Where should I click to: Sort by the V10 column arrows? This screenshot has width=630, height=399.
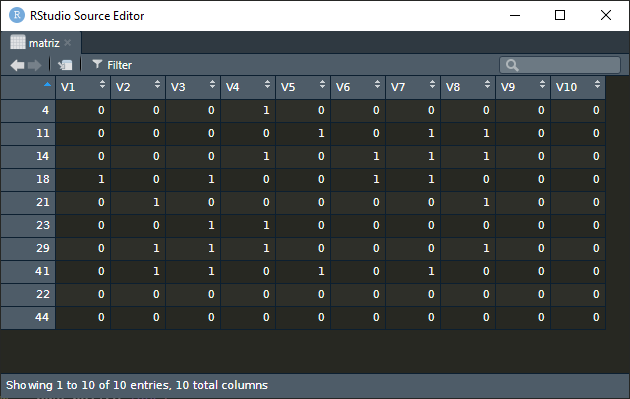pyautogui.click(x=597, y=84)
